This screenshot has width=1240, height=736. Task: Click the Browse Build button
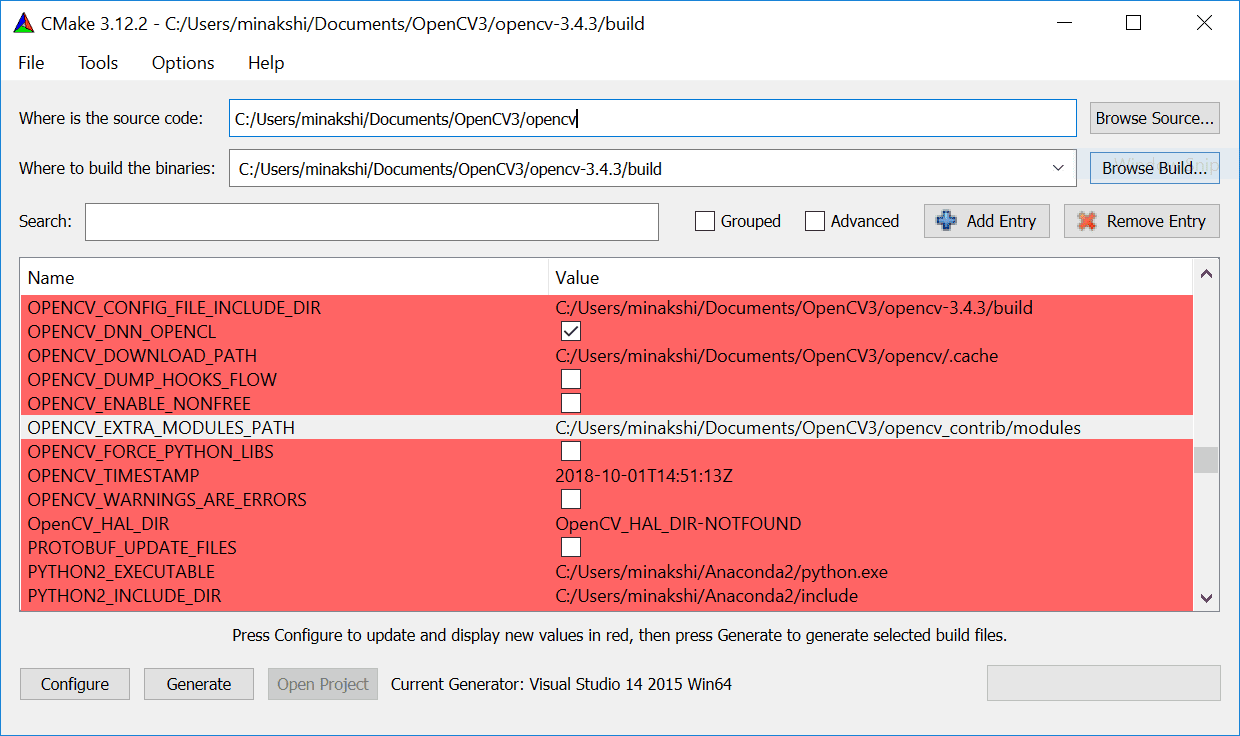(1155, 168)
